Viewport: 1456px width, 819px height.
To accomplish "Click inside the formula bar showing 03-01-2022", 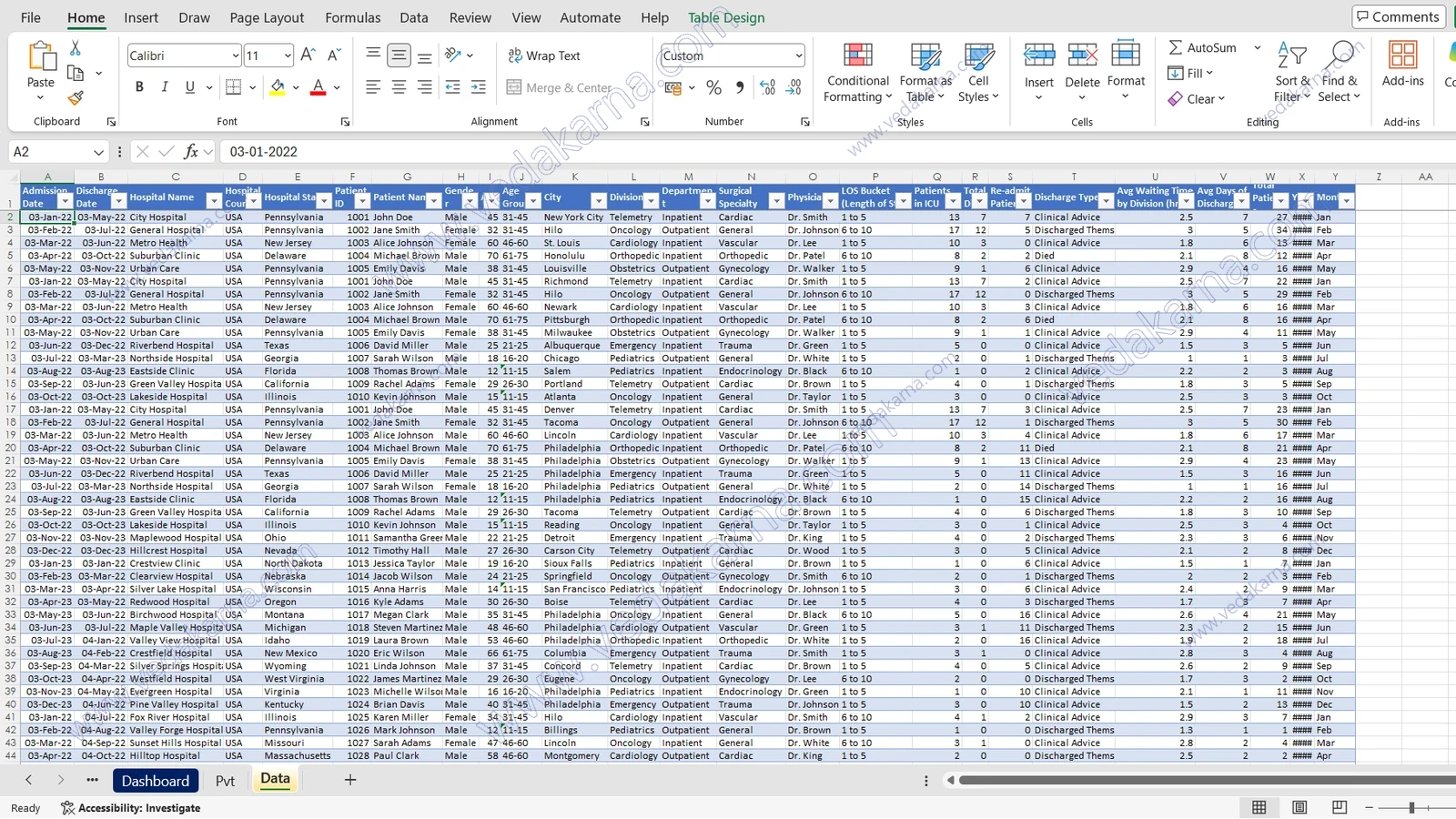I will coord(837,152).
